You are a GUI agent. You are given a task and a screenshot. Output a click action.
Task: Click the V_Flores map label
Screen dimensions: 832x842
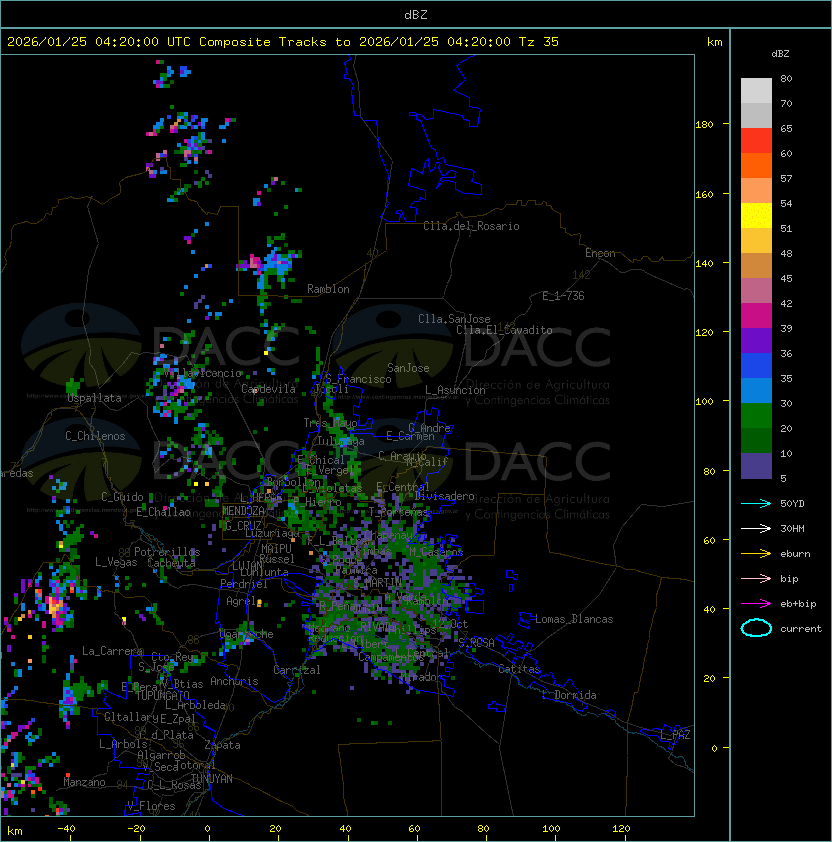tap(151, 806)
